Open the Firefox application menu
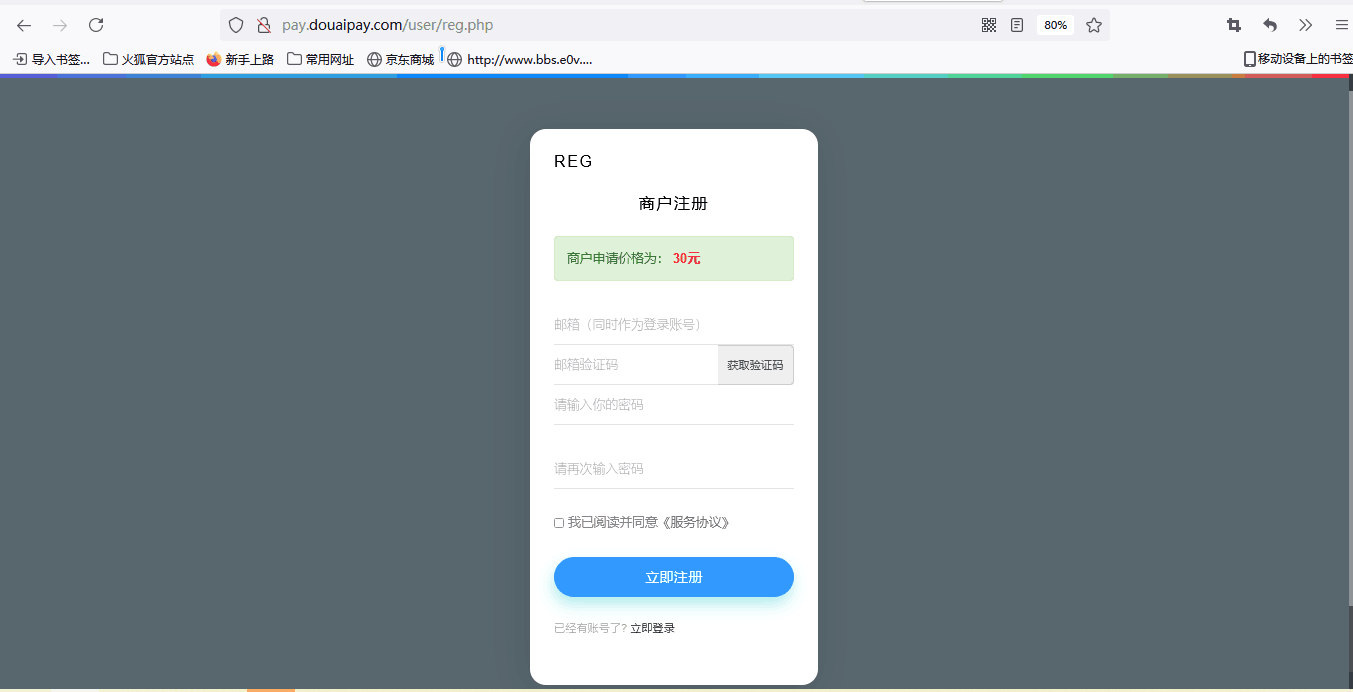Viewport: 1353px width, 692px height. (1341, 24)
